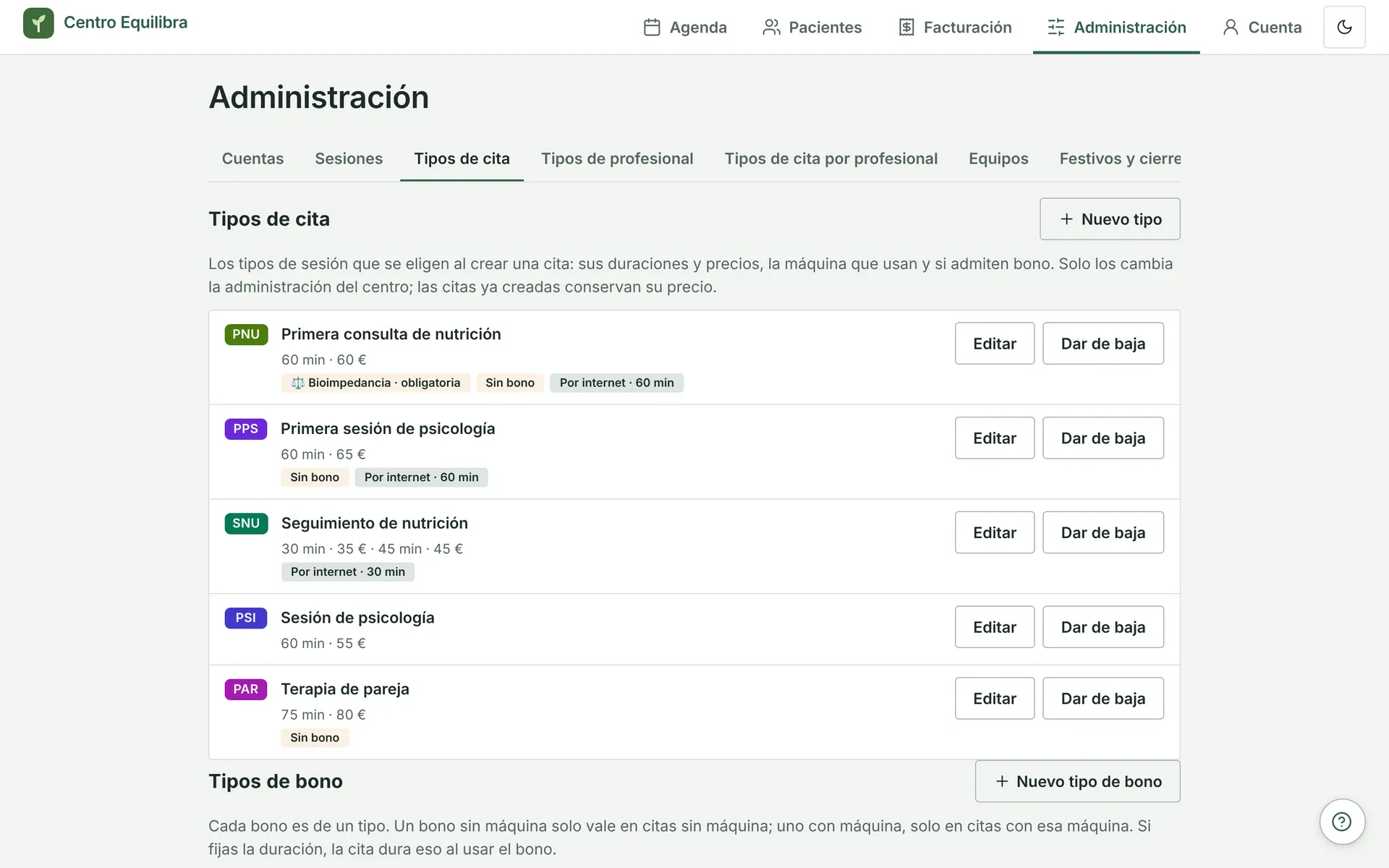Switch to the Sesiones tab
1389x868 pixels.
[349, 158]
